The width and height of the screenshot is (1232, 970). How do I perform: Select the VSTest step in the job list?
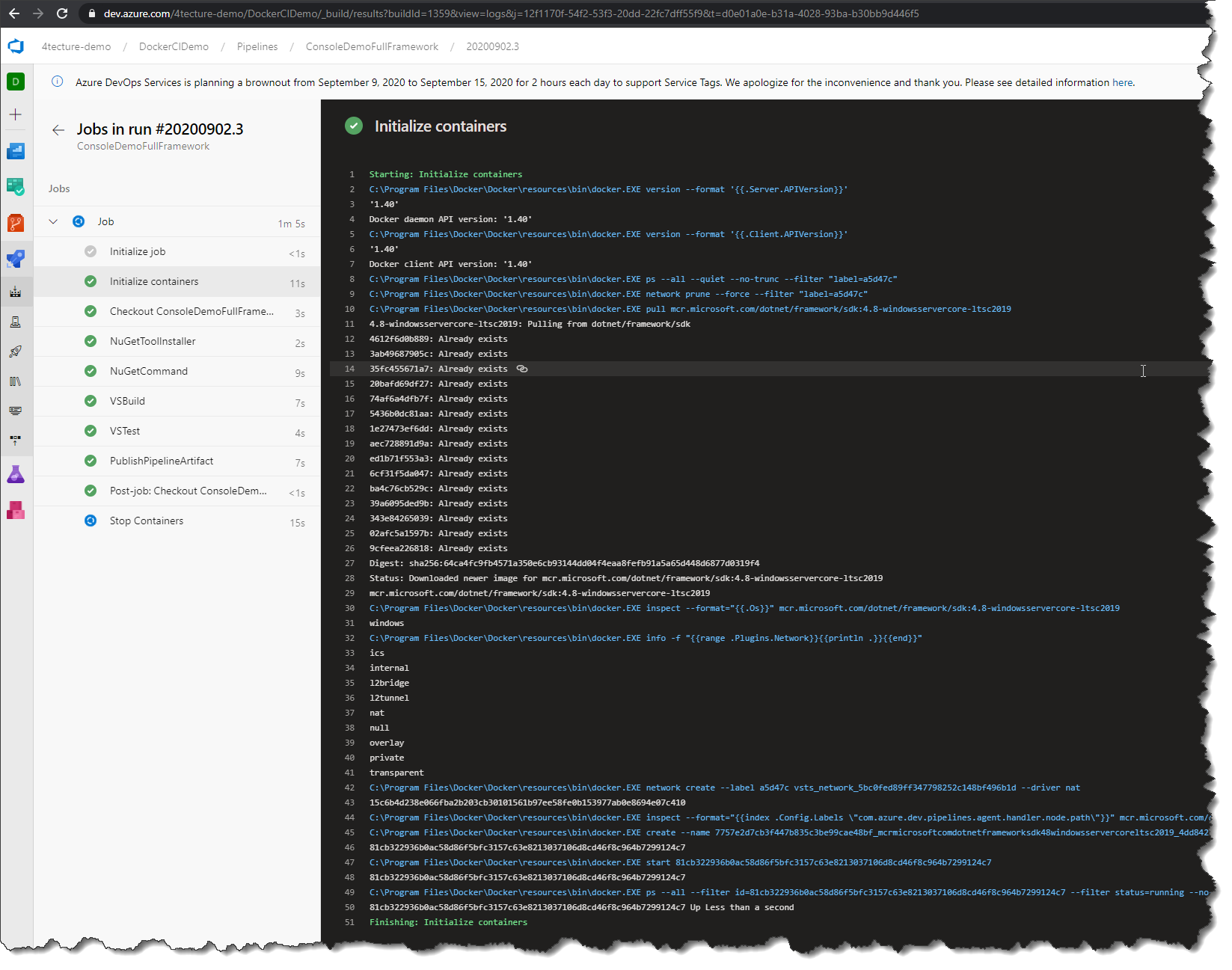click(x=125, y=431)
